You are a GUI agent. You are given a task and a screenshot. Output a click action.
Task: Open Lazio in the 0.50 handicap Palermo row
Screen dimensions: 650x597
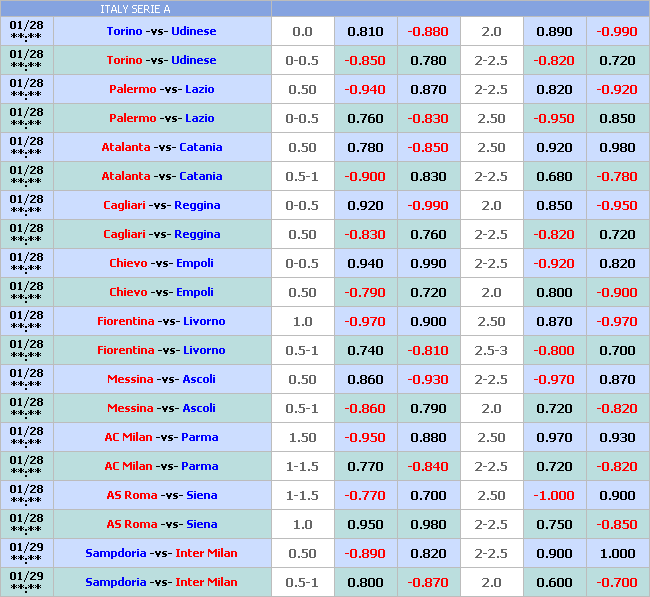(x=199, y=89)
